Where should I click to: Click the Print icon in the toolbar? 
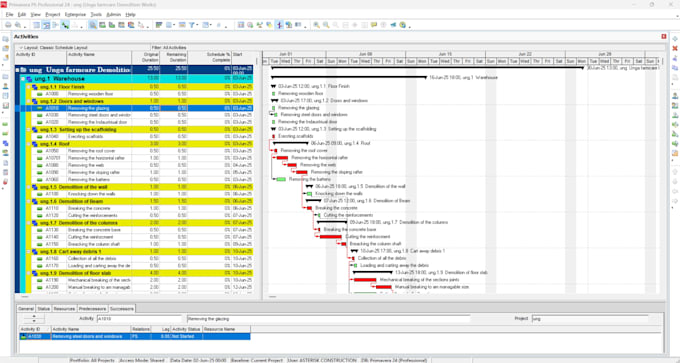click(x=8, y=25)
